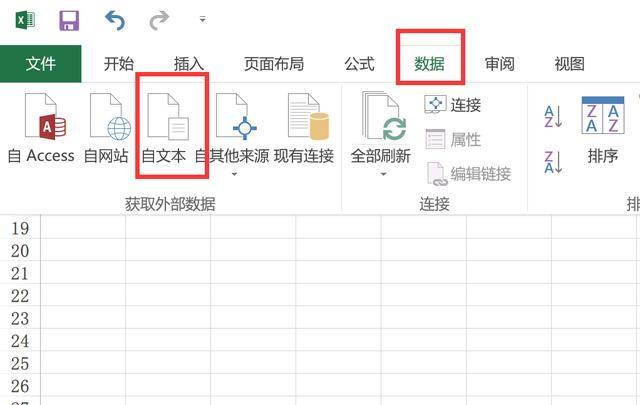The height and width of the screenshot is (405, 640).
Task: Open the 页面布局 tab
Action: point(274,64)
